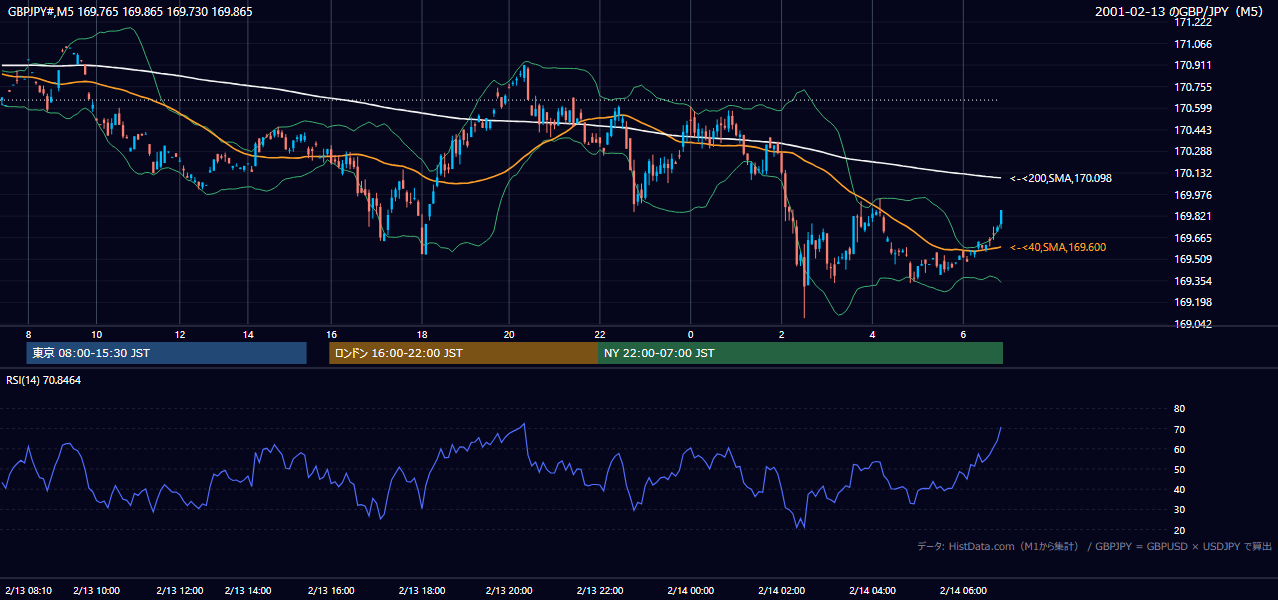1278x600 pixels.
Task: Click the NY 22:00-07:00 JST session bar
Action: tap(800, 353)
